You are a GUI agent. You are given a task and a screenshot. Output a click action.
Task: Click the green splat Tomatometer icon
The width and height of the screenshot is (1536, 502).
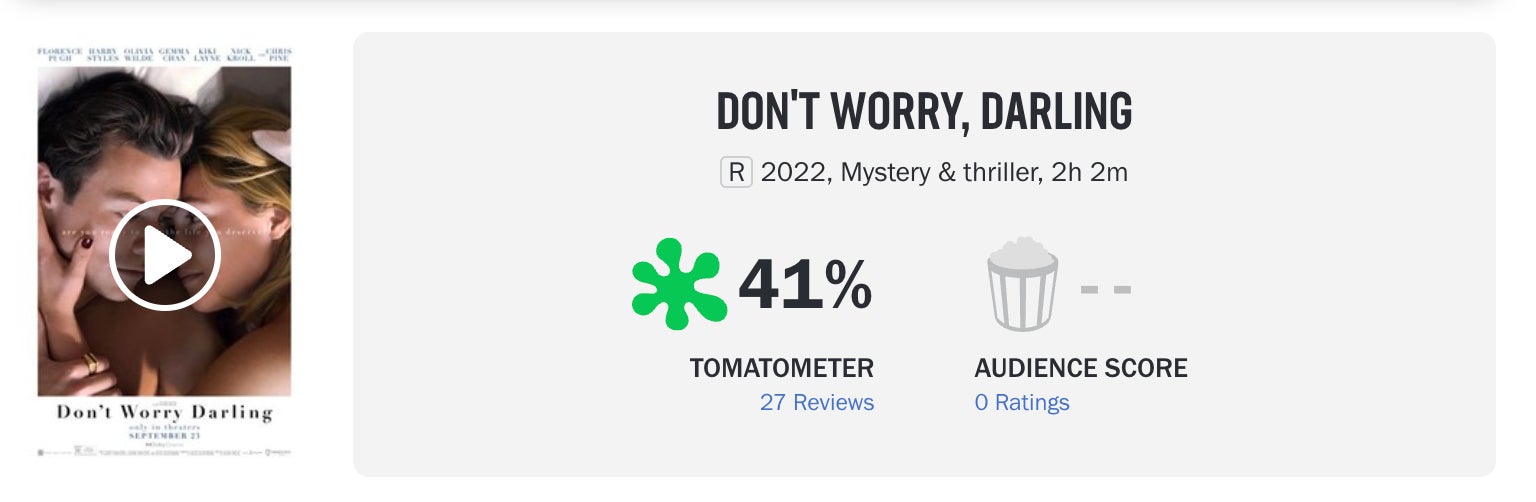pos(679,284)
